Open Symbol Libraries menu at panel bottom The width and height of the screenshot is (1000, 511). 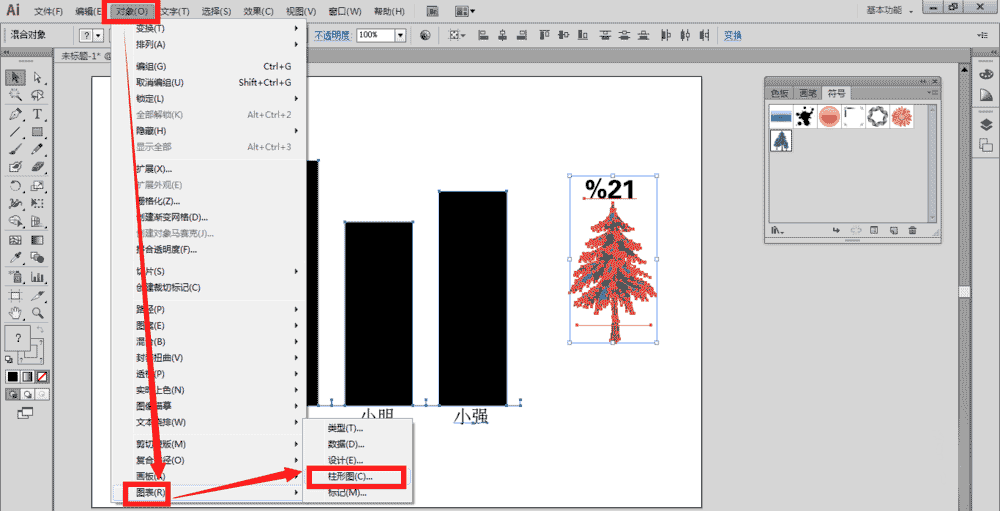777,230
